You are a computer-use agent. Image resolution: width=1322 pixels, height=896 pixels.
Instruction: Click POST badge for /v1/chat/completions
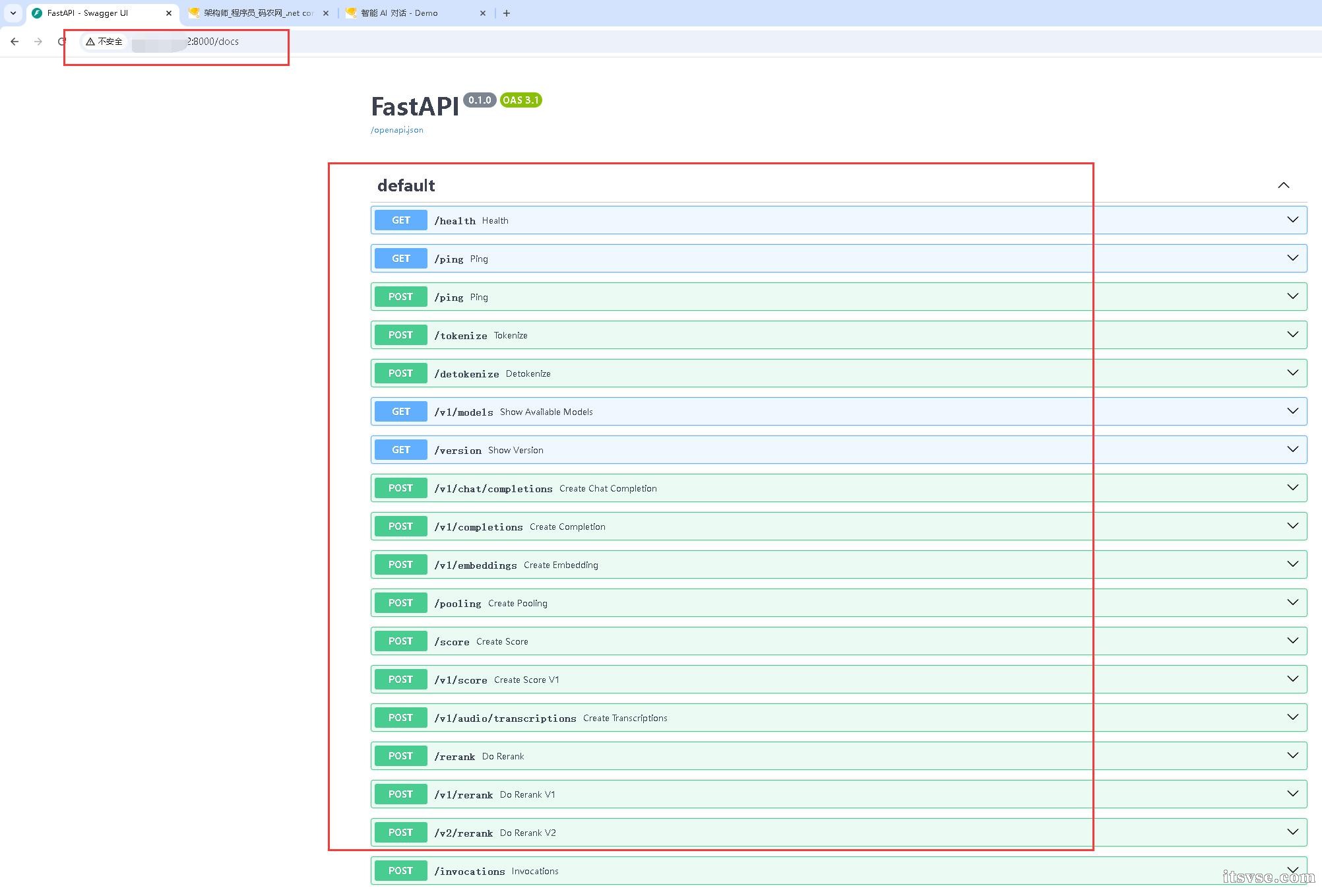coord(401,488)
